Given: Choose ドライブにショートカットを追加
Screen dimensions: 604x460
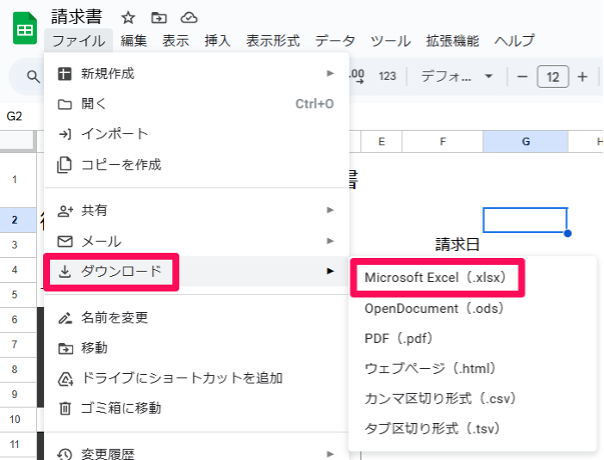Looking at the screenshot, I should point(196,378).
